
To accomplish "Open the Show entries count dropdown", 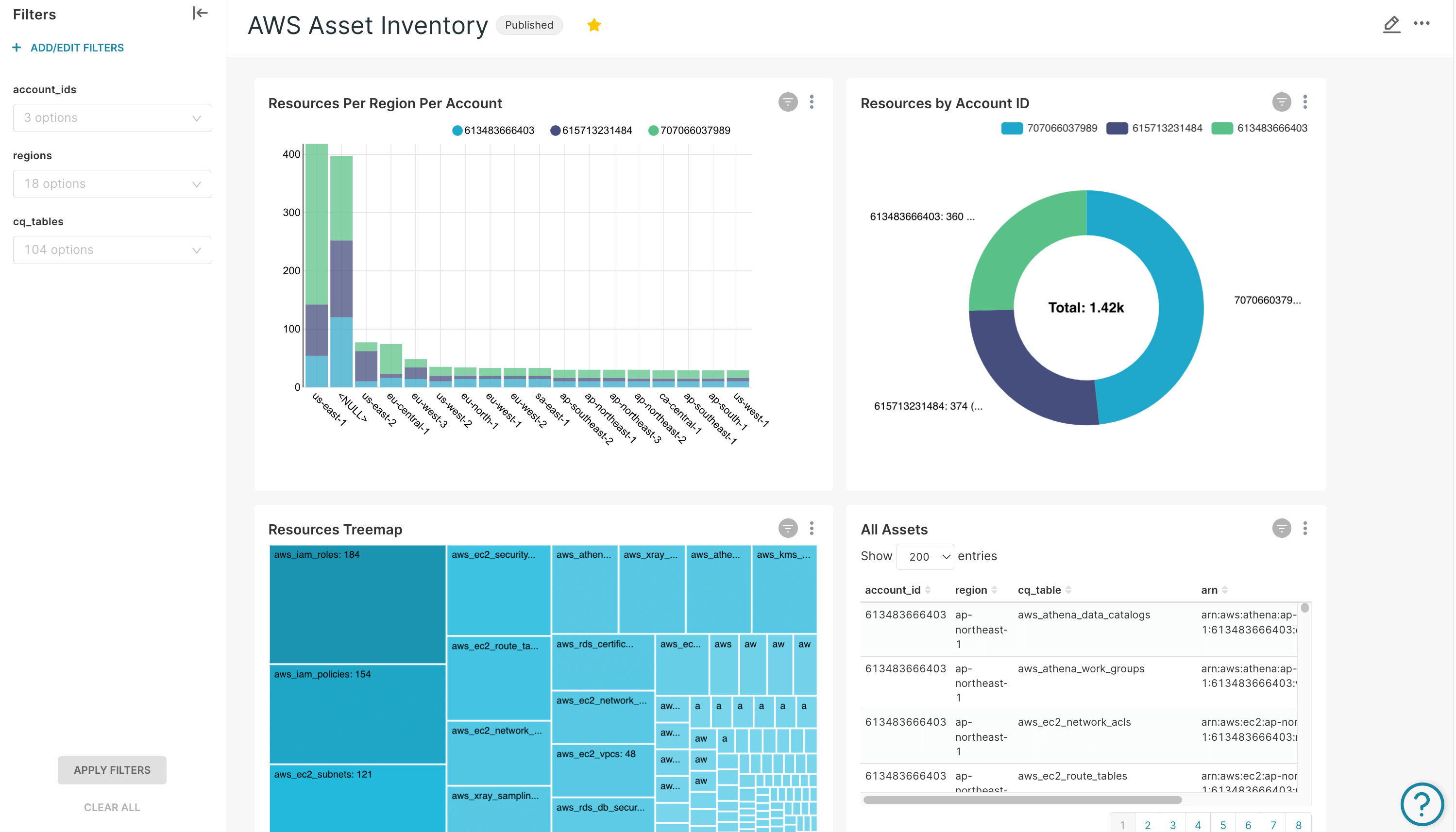I will pyautogui.click(x=924, y=557).
